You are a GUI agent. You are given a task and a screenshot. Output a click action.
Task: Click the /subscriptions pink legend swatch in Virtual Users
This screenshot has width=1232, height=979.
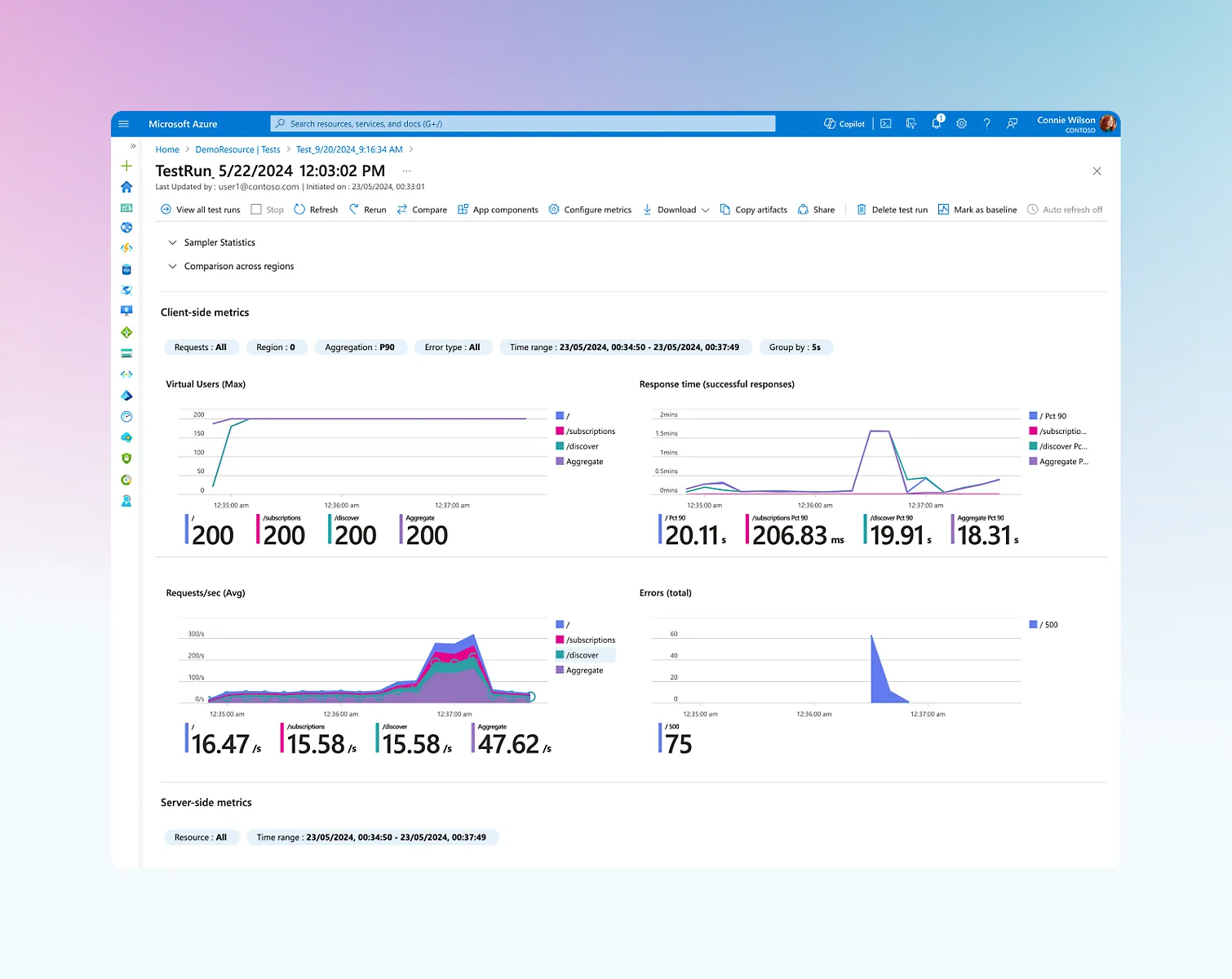[x=560, y=431]
